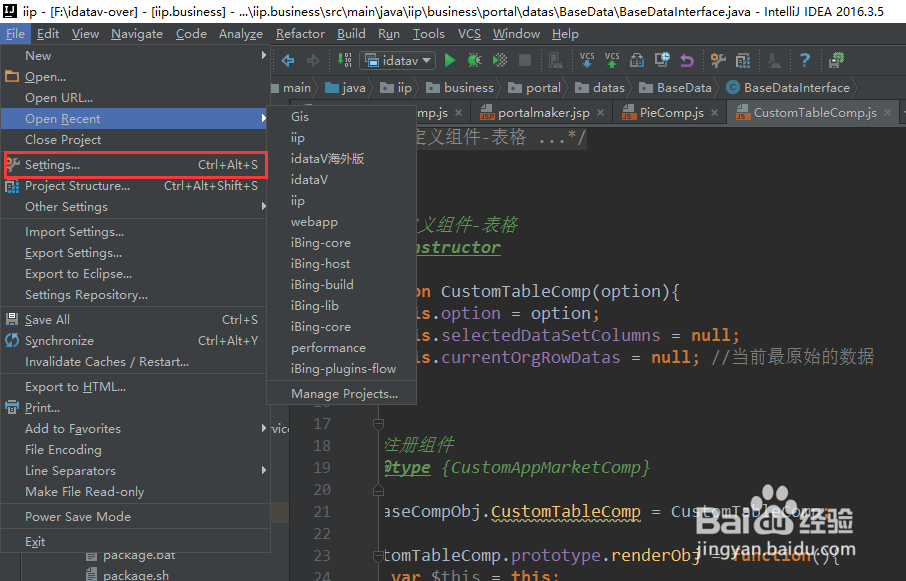
Task: Click the Settings wrench icon in File menu
Action: pos(12,165)
